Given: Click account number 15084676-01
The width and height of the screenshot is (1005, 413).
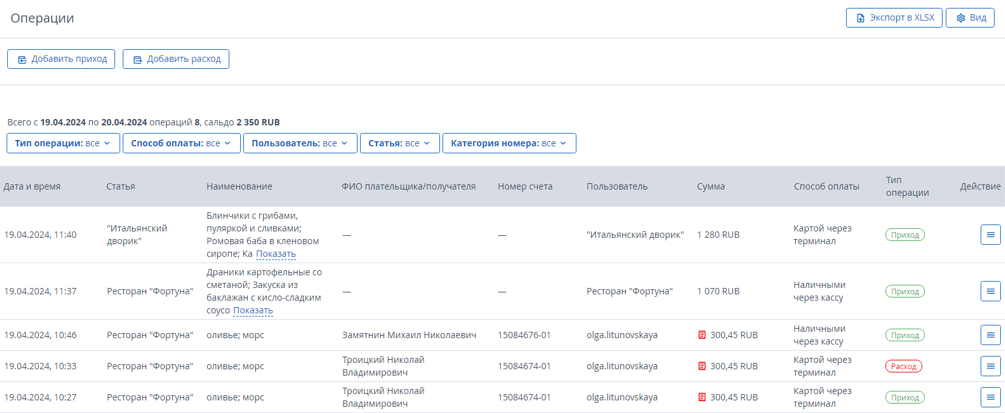Looking at the screenshot, I should coord(525,335).
